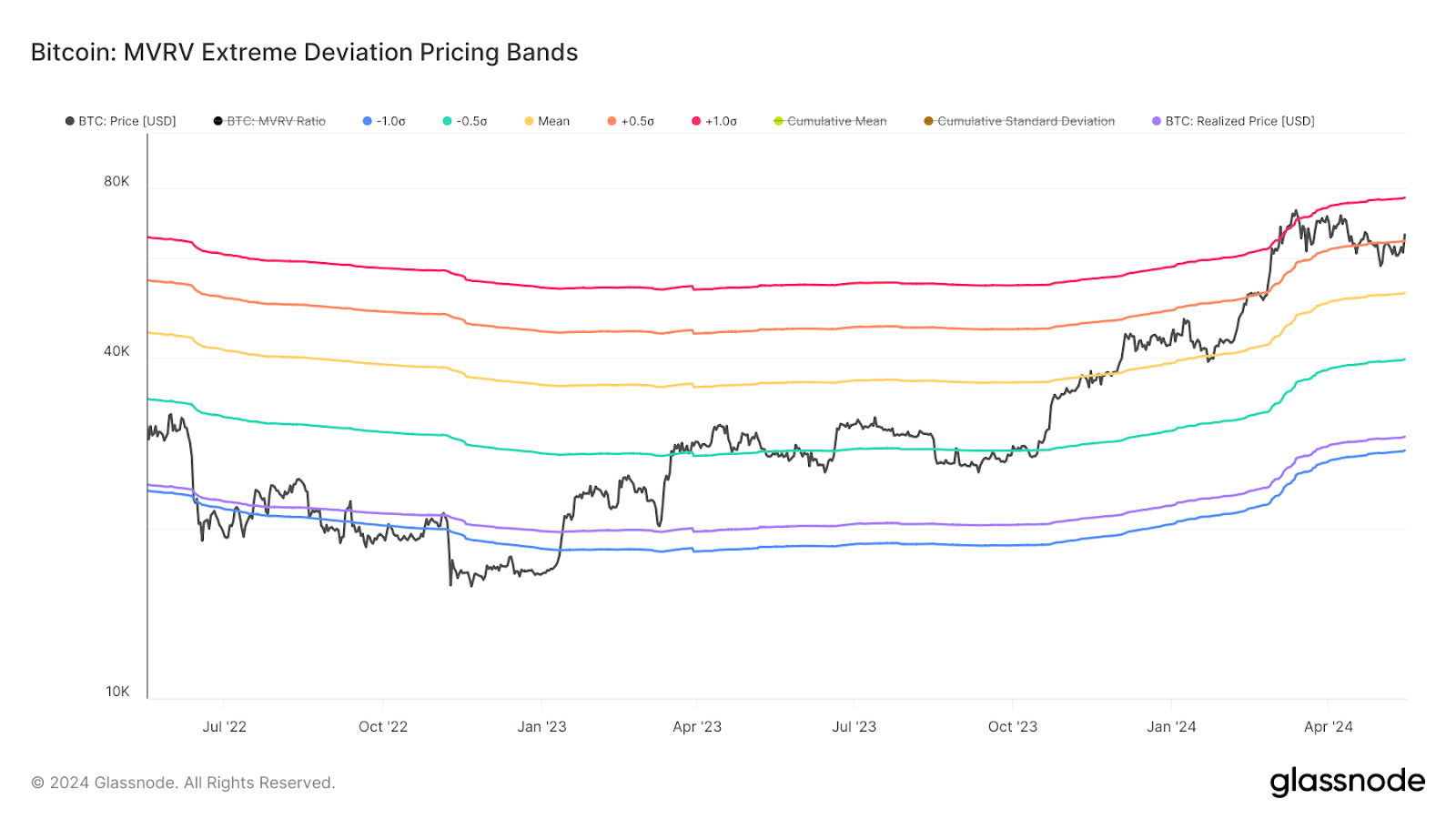
Task: Click the 80K y-axis label
Action: point(116,181)
